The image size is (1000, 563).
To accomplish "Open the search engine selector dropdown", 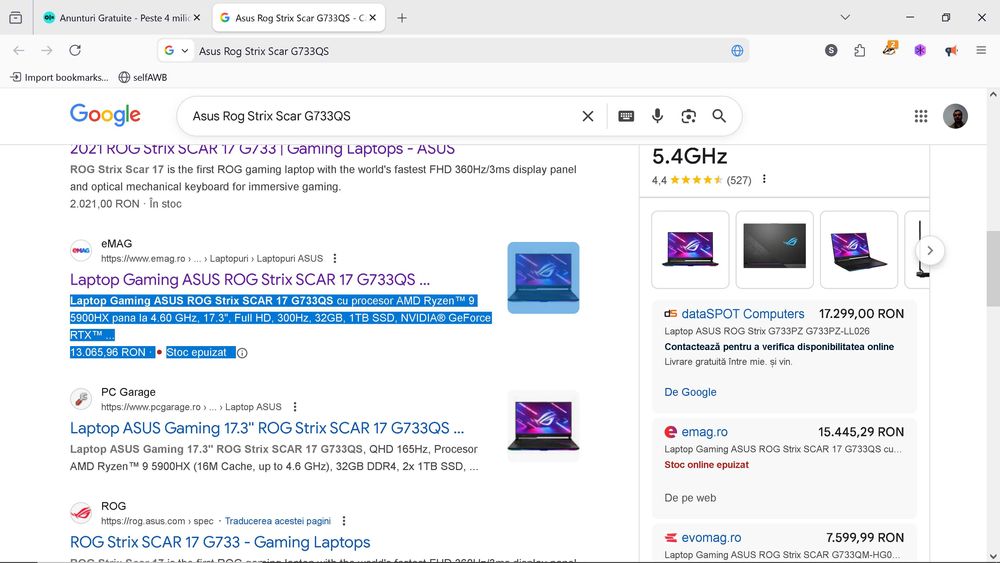I will [176, 50].
